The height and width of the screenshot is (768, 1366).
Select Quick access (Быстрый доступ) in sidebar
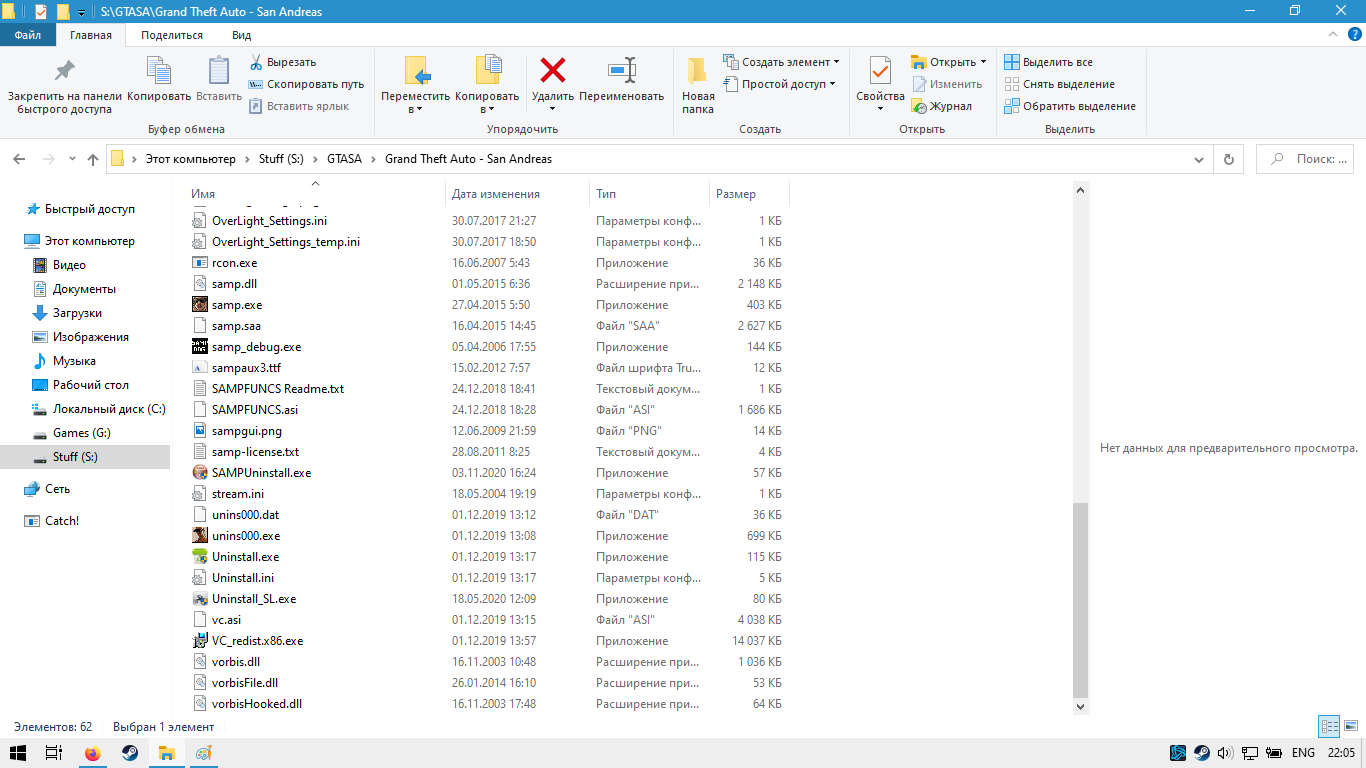click(x=90, y=209)
